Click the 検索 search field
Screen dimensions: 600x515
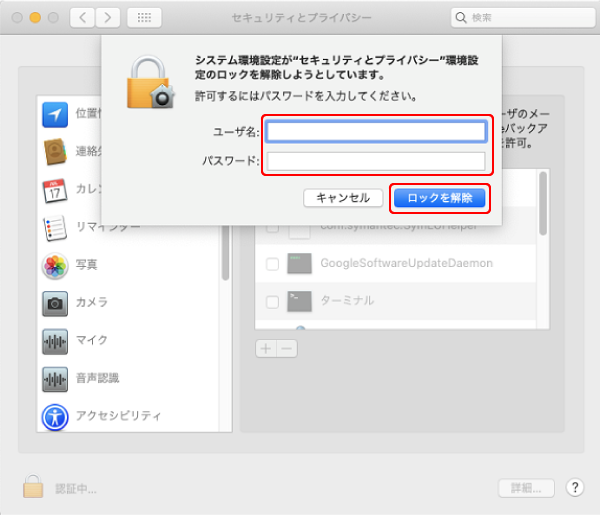523,18
